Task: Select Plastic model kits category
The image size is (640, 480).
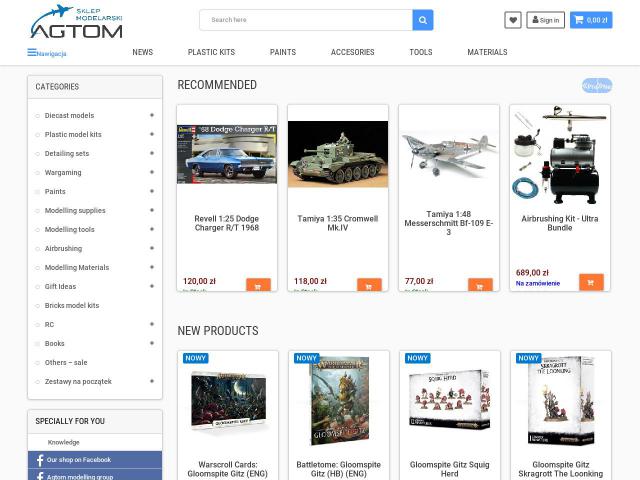Action: pos(73,134)
